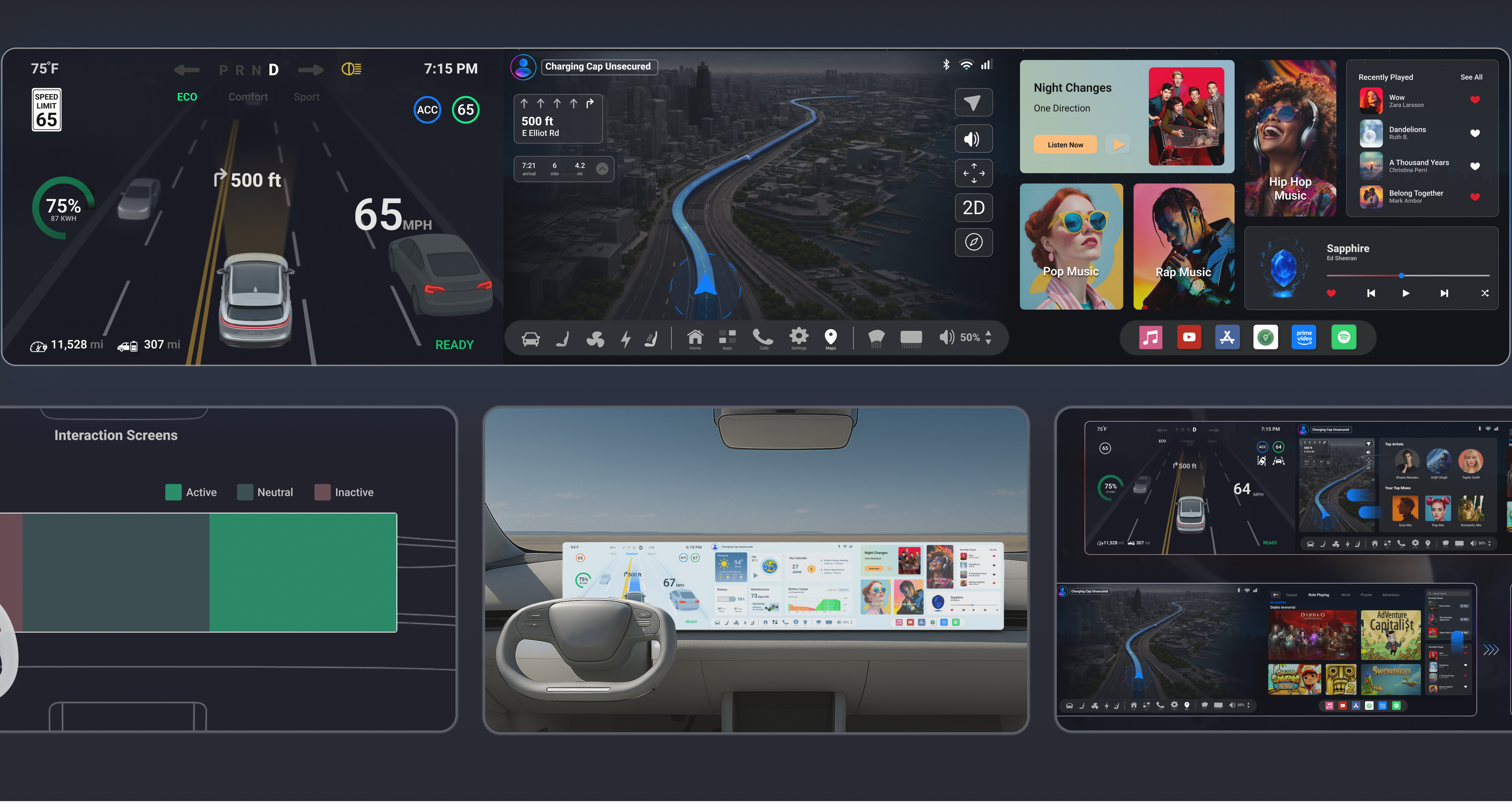The width and height of the screenshot is (1512, 811).
Task: Tap the headlight indicator icon
Action: point(351,69)
